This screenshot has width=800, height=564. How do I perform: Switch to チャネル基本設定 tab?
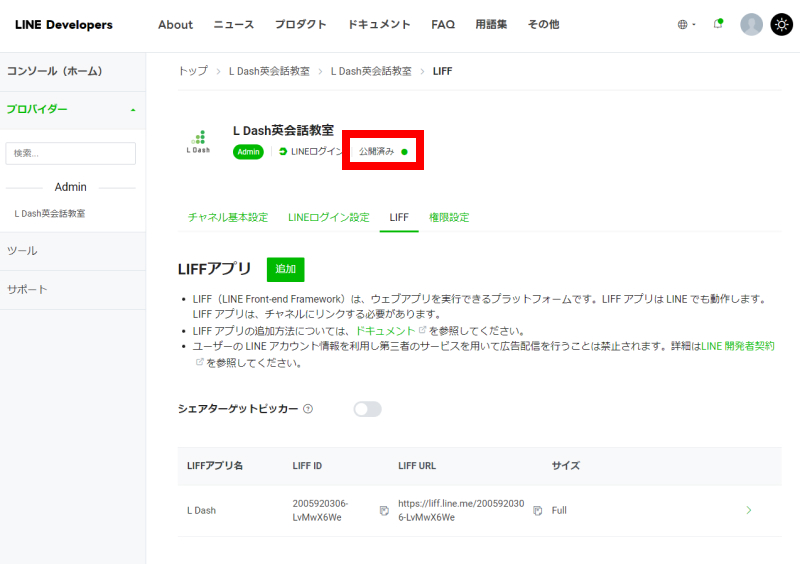point(228,217)
